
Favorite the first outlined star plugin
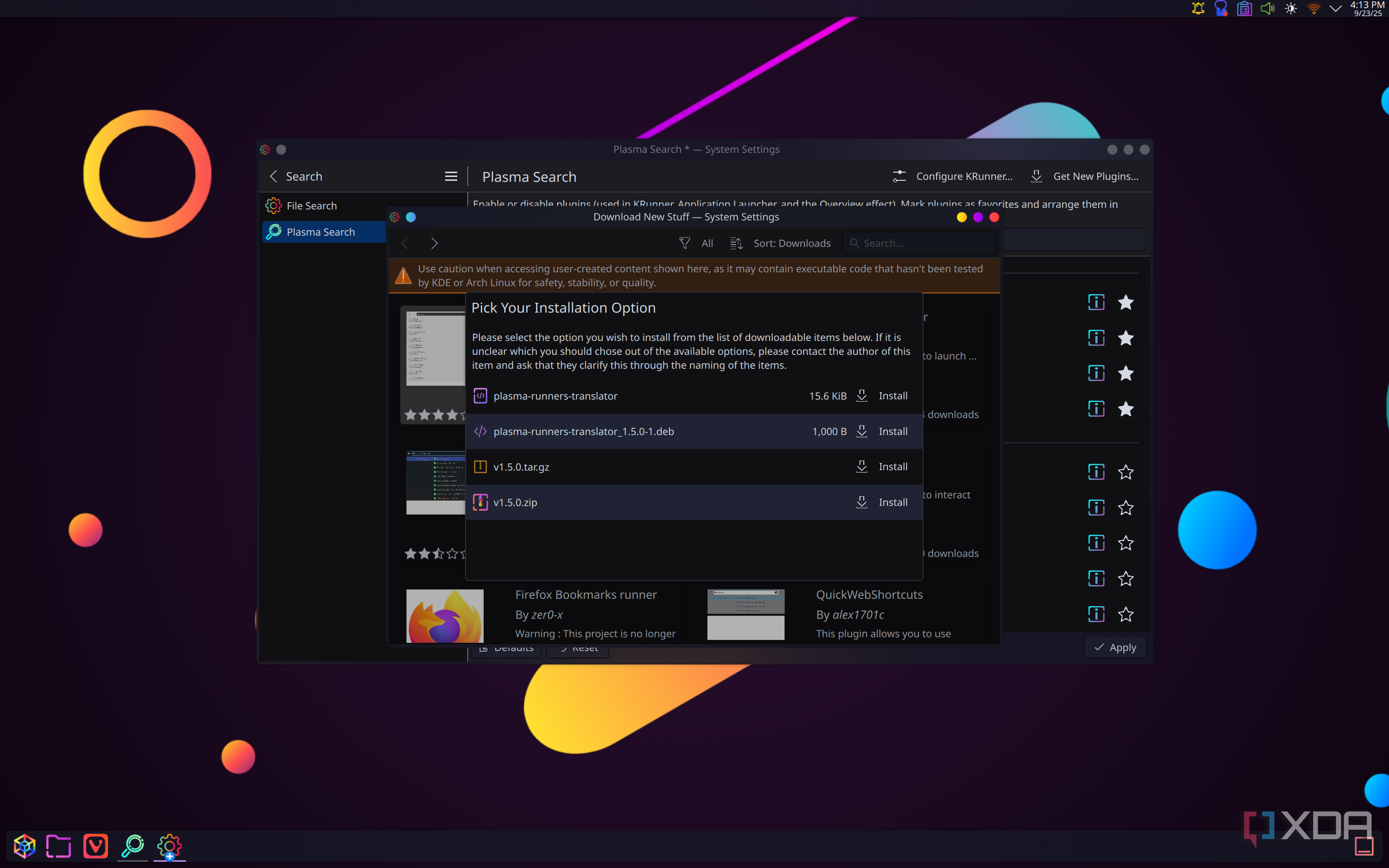click(1126, 472)
